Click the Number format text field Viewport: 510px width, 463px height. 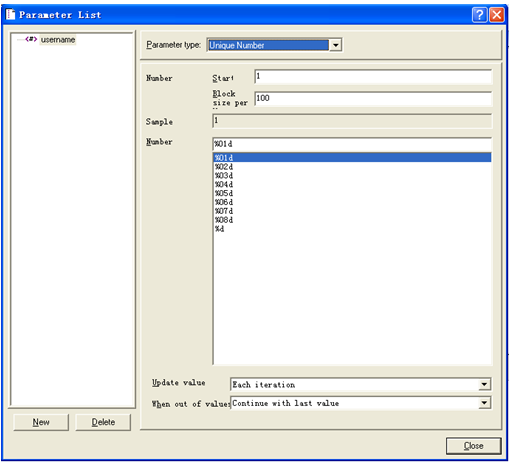(x=352, y=144)
